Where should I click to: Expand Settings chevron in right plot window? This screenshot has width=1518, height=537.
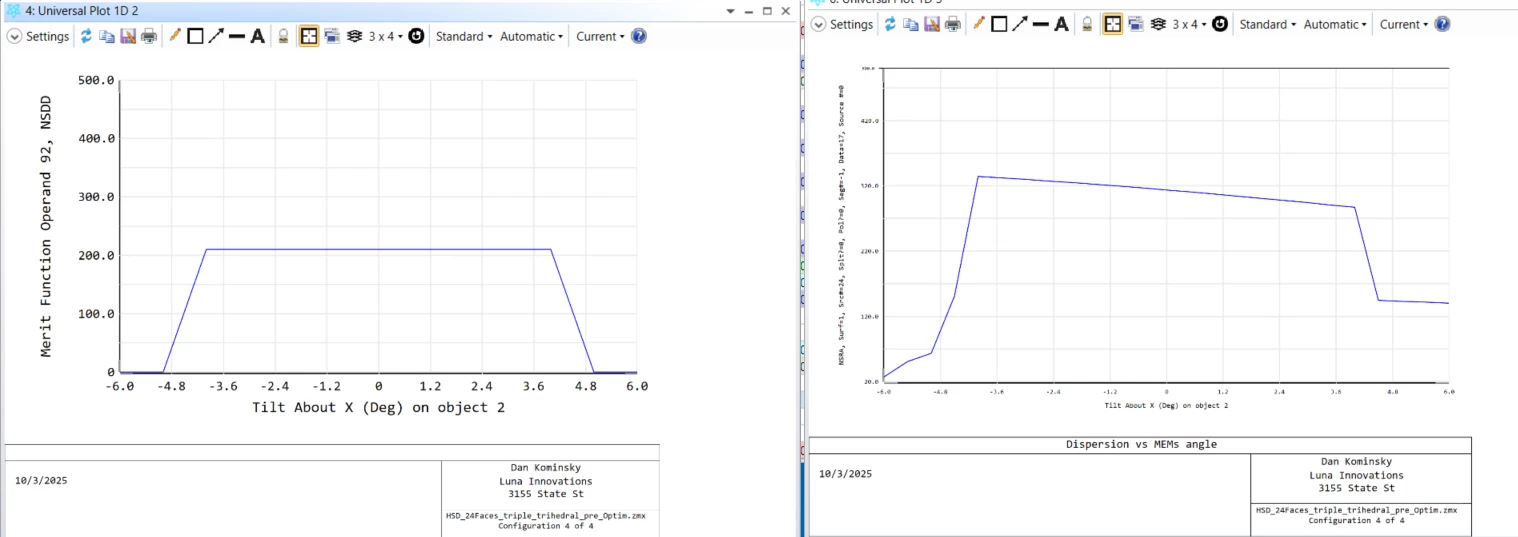818,24
